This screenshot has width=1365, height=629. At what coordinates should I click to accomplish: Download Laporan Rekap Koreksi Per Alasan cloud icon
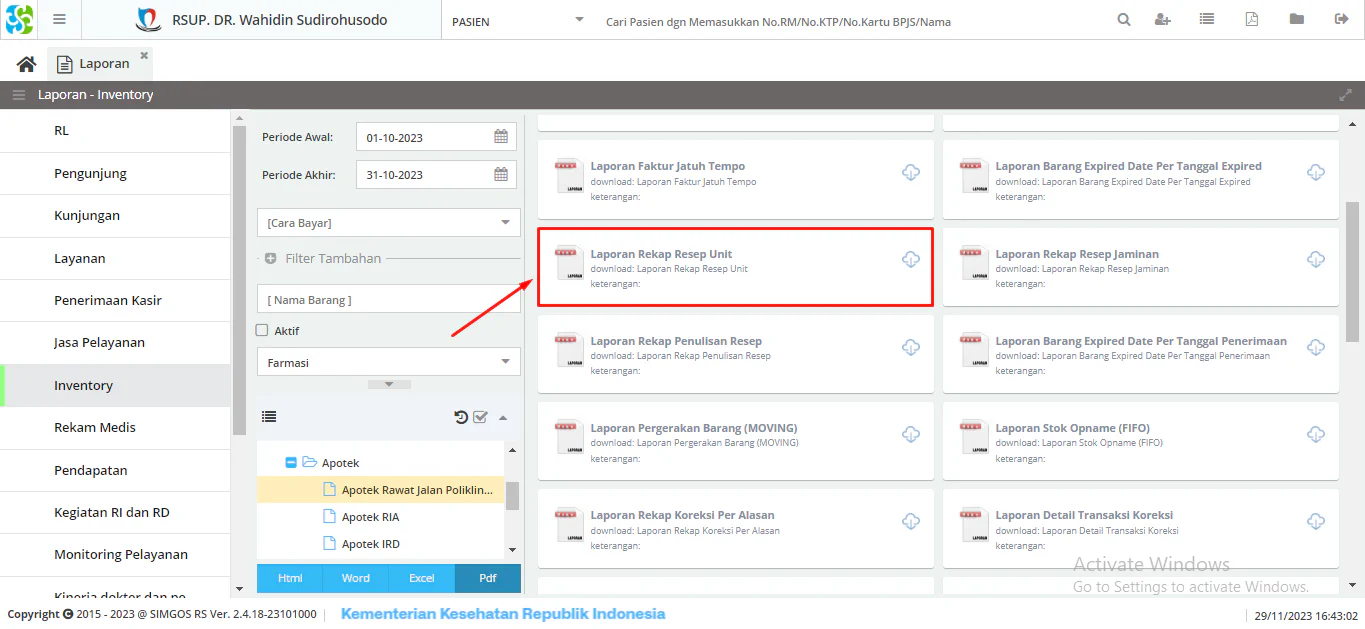pos(911,521)
